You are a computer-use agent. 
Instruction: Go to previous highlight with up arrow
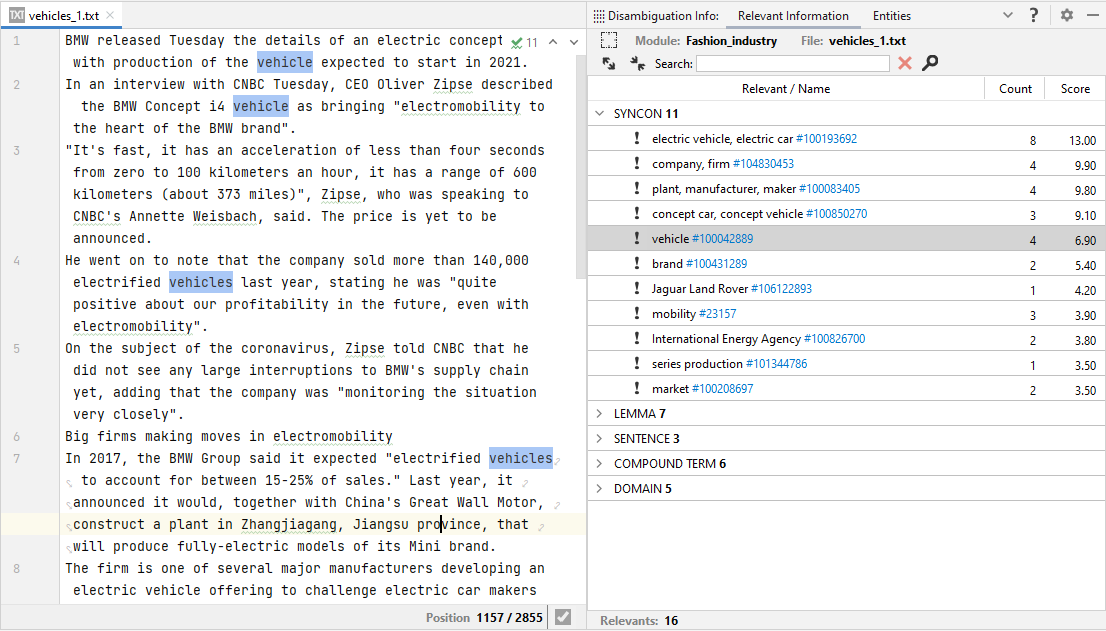click(x=553, y=42)
